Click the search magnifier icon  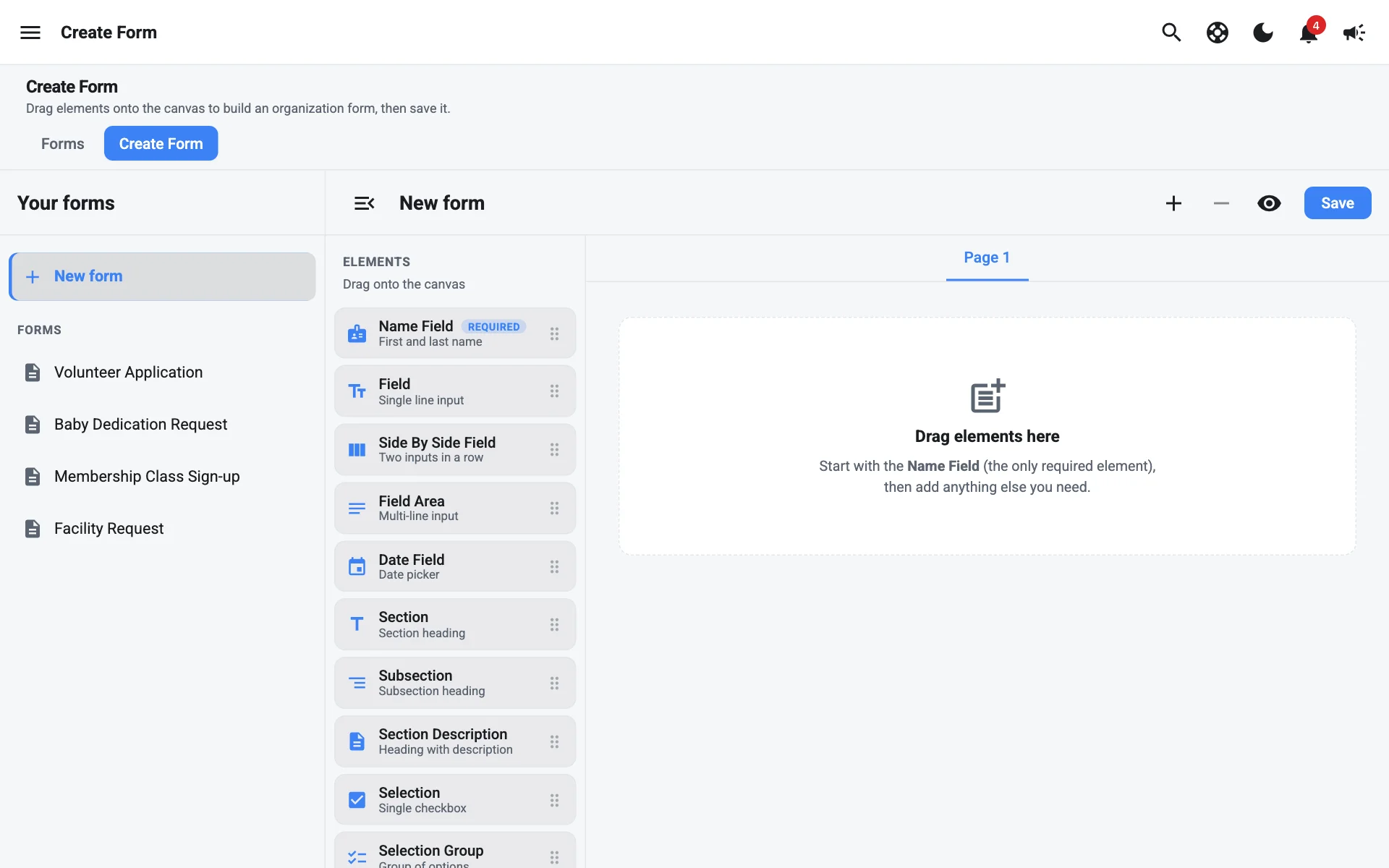pyautogui.click(x=1171, y=33)
